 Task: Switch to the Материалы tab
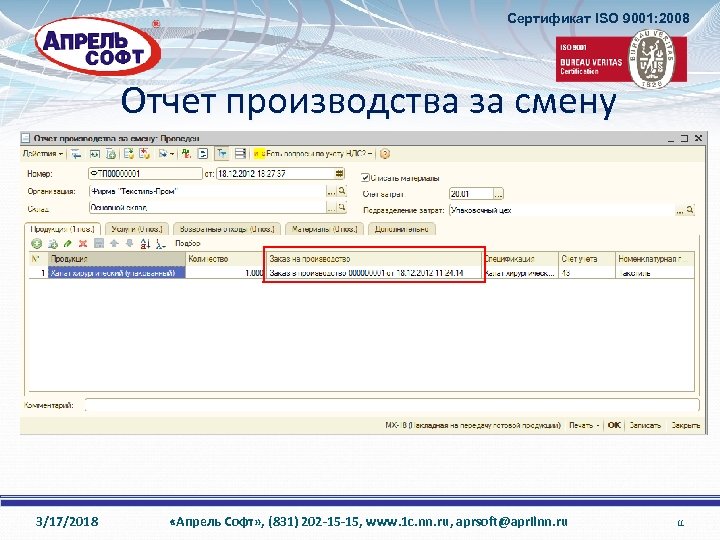click(x=324, y=229)
